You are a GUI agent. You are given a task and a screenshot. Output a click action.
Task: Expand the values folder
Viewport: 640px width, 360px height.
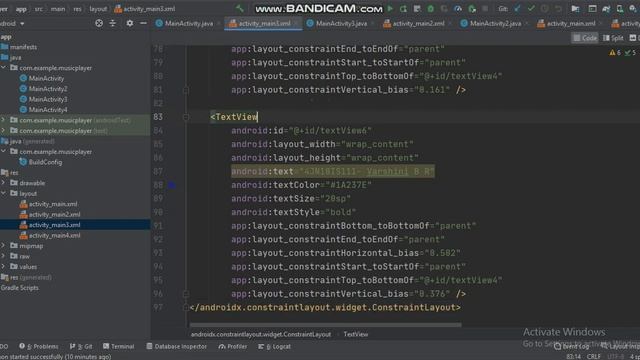[x=4, y=267]
